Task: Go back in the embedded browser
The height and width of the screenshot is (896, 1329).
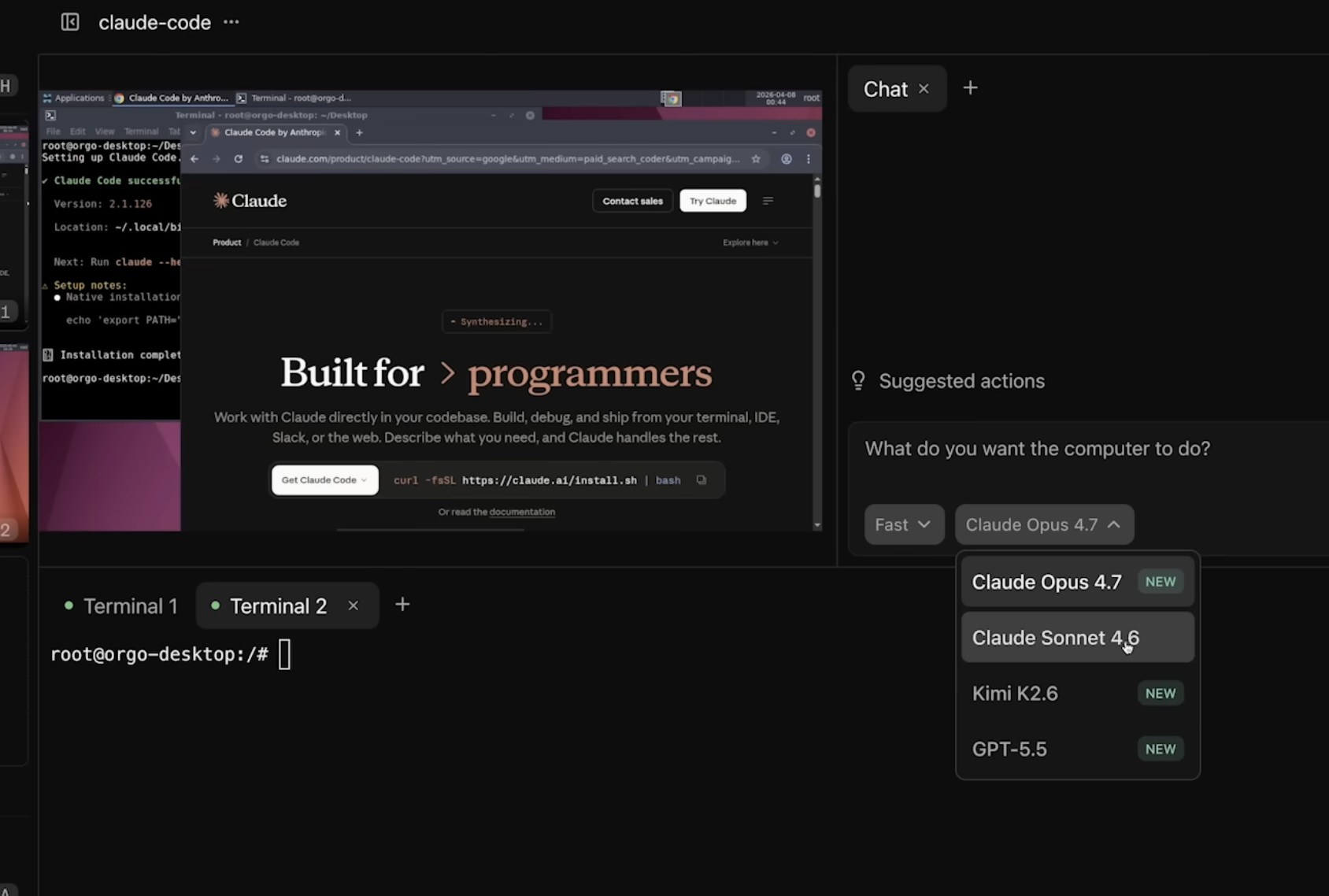Action: (194, 159)
